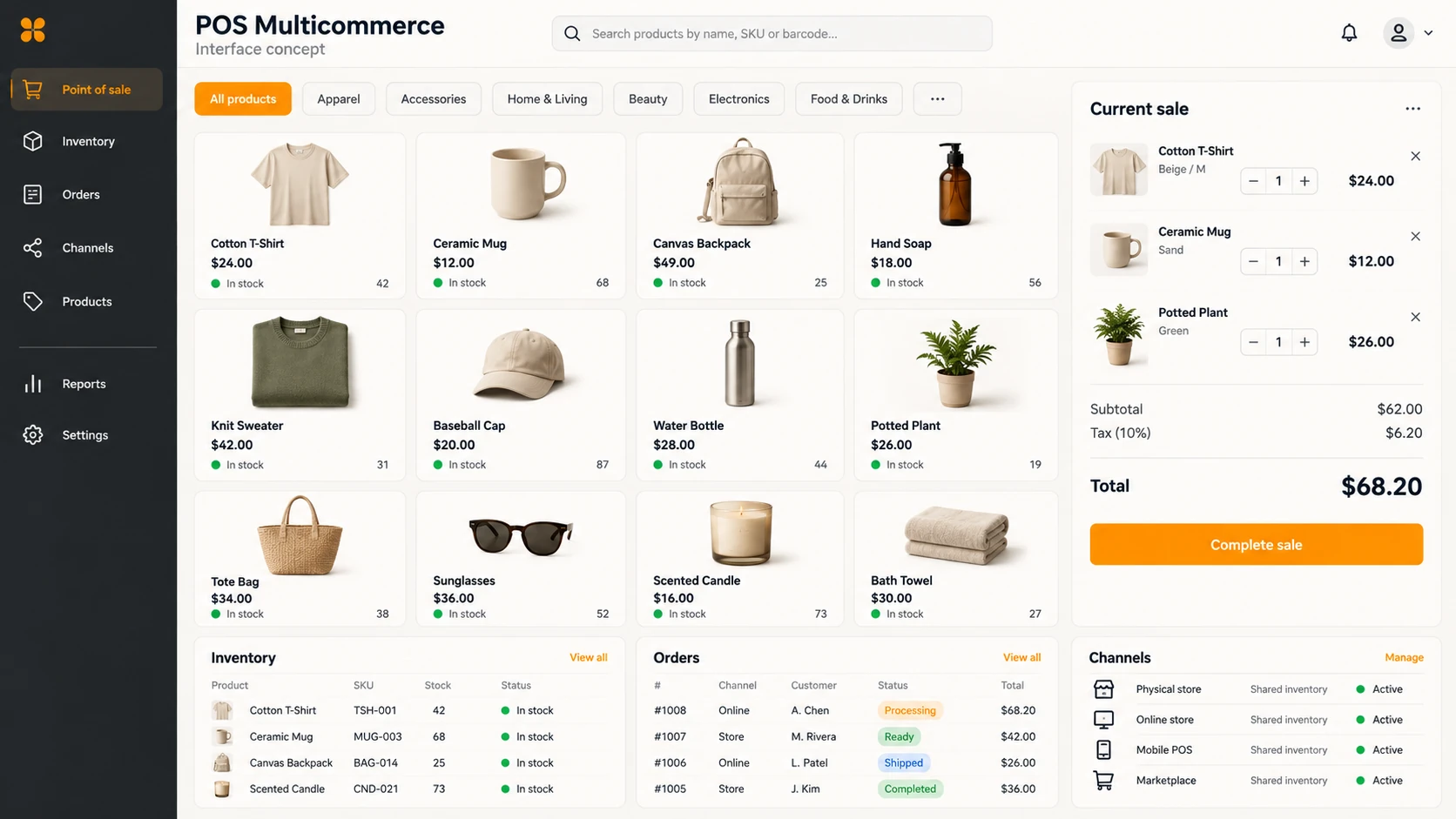Image resolution: width=1456 pixels, height=819 pixels.
Task: Focus the product search field
Action: point(772,34)
